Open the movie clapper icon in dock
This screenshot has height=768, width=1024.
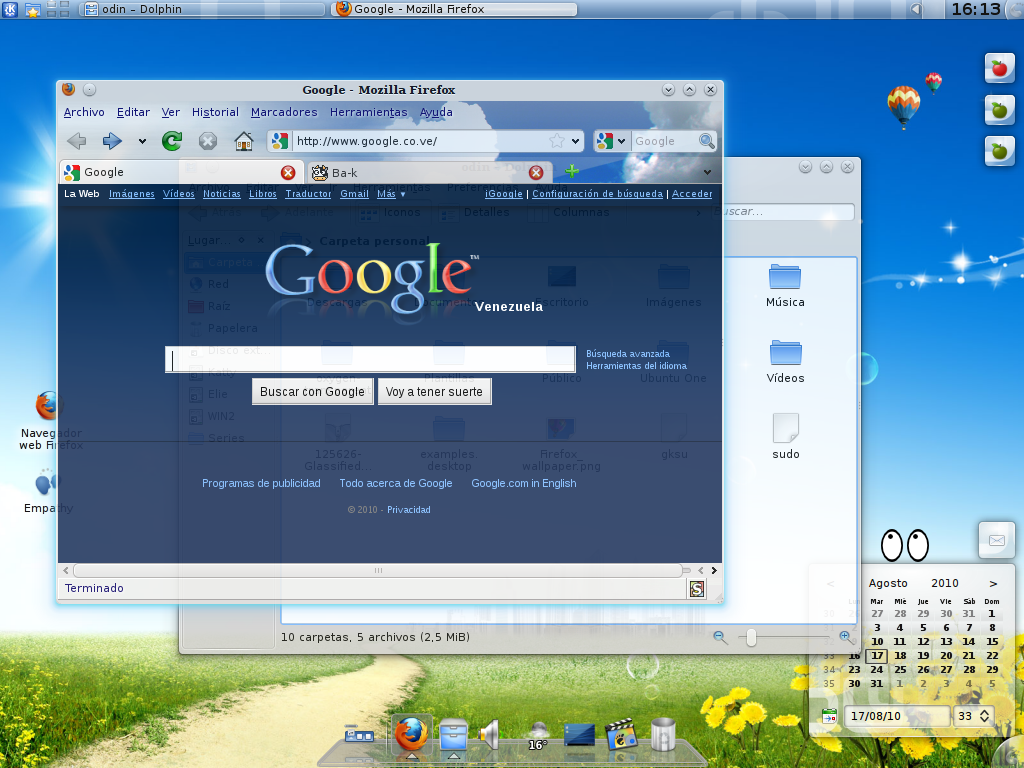pos(621,734)
